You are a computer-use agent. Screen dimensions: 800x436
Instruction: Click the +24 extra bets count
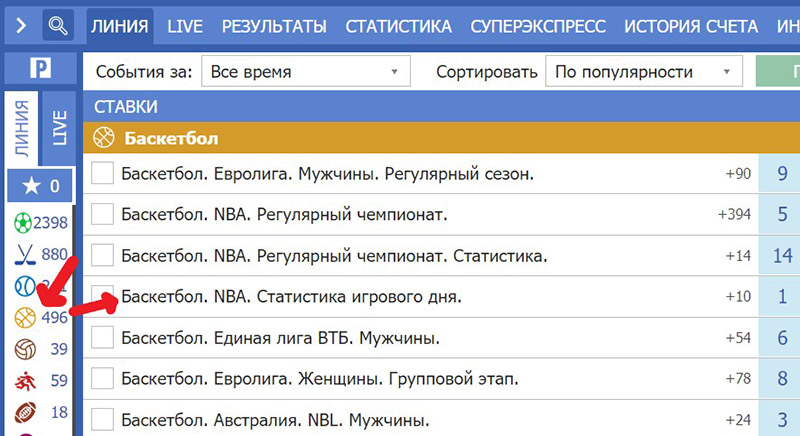click(738, 420)
